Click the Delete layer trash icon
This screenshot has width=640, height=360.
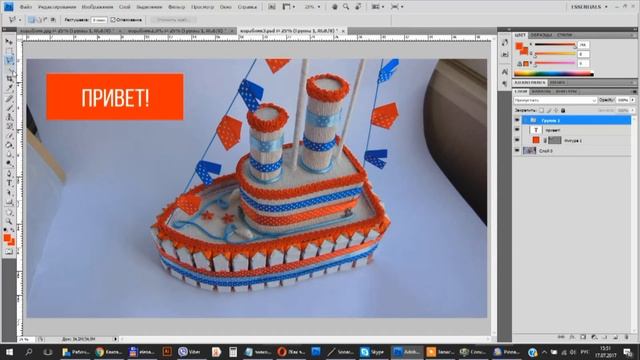627,337
